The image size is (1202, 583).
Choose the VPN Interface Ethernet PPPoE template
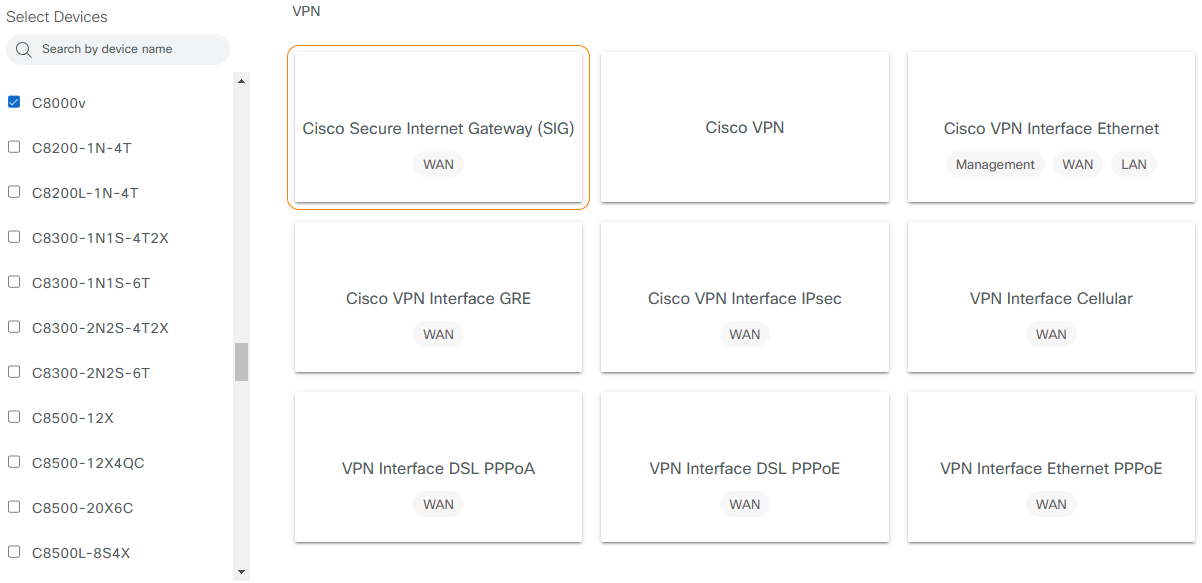pos(1050,467)
